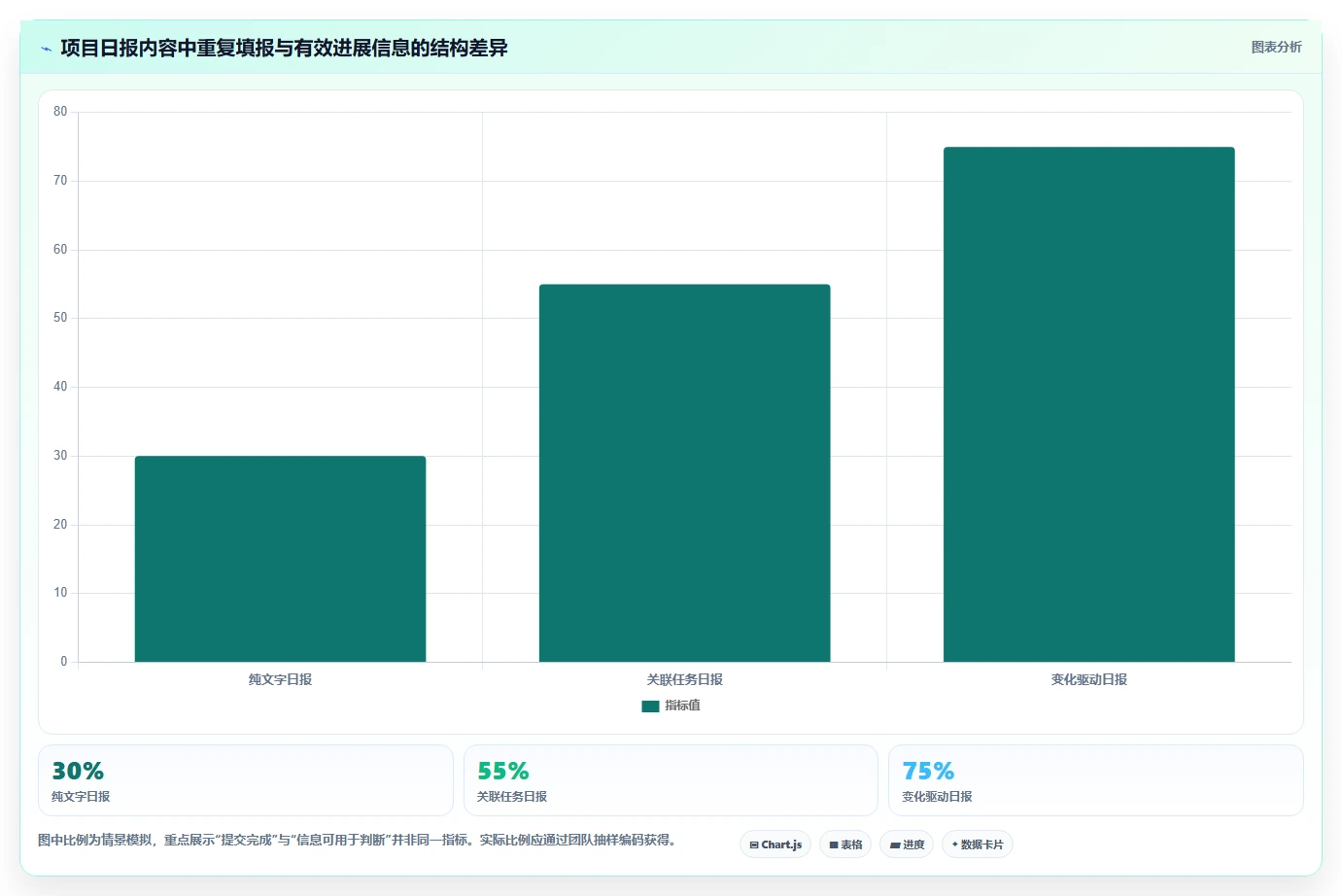The image size is (1342, 896).
Task: Click the 纯文字日报 caption under 30%
Action: (81, 796)
